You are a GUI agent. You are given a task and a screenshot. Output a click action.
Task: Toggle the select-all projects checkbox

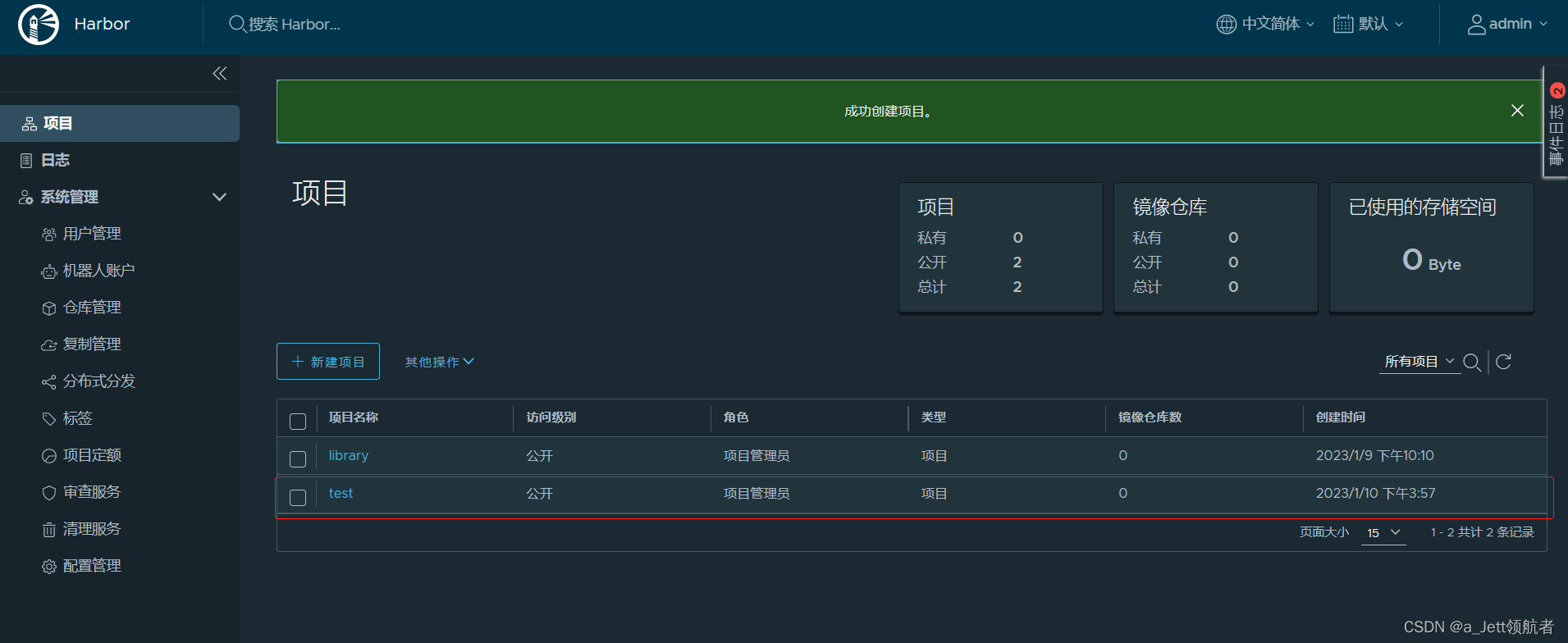pos(298,422)
